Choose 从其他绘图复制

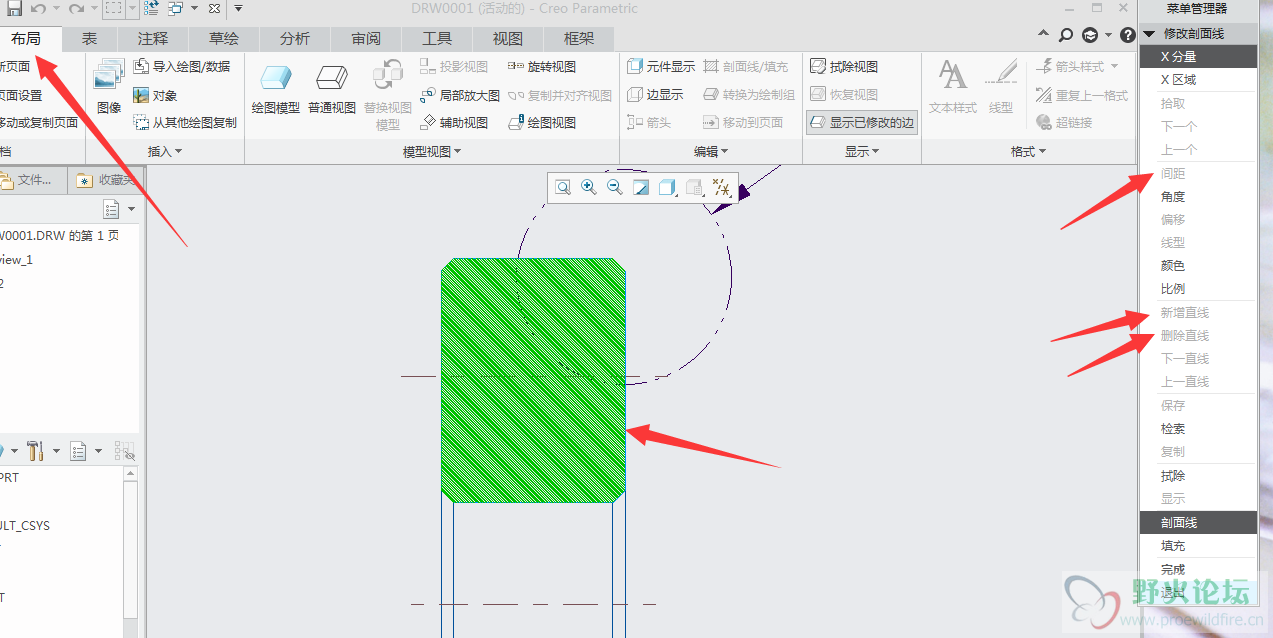(185, 123)
